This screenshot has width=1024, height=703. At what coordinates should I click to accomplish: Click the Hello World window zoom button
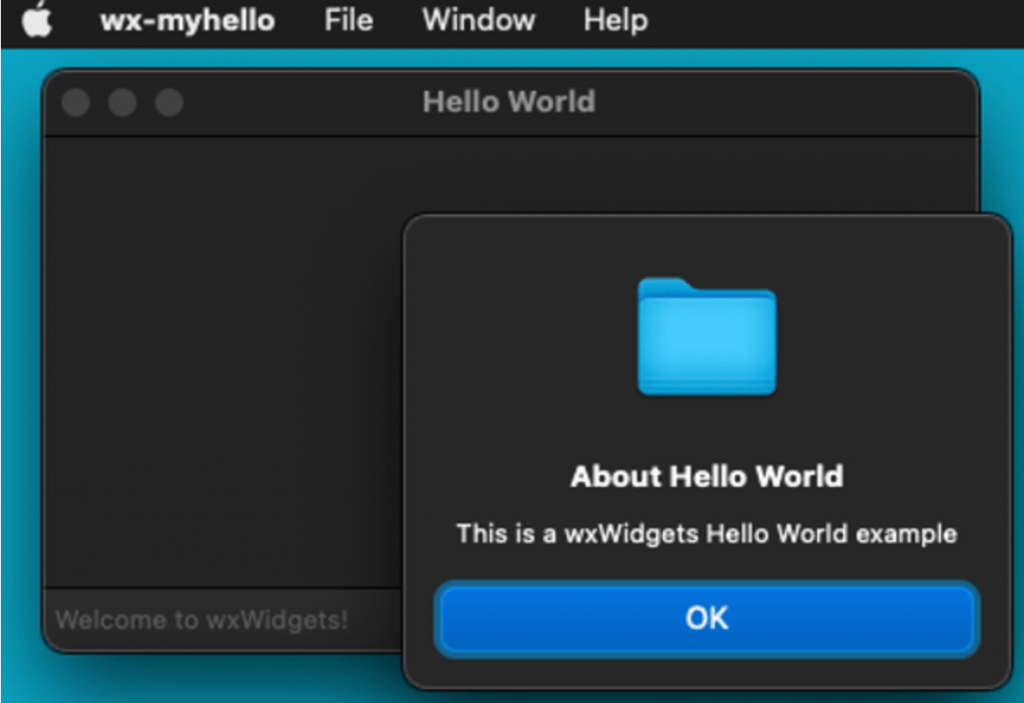click(x=169, y=103)
